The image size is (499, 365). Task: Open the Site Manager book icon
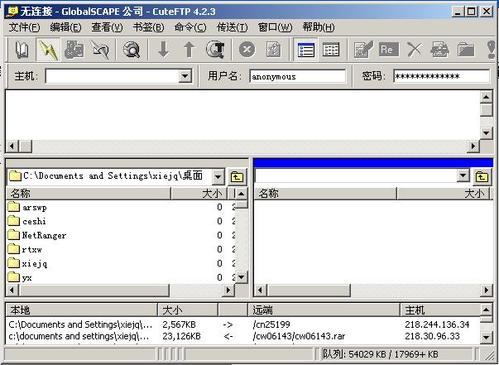click(x=22, y=50)
